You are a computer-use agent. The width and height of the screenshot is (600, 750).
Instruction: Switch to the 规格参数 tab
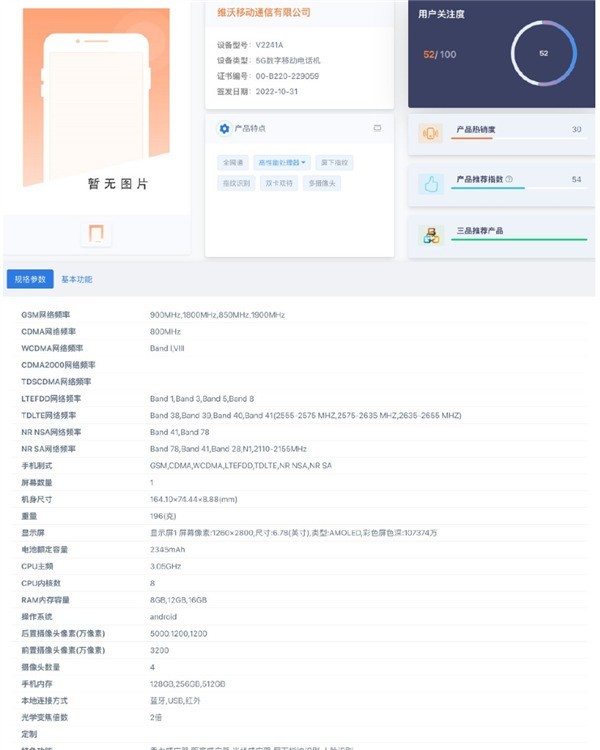30,279
